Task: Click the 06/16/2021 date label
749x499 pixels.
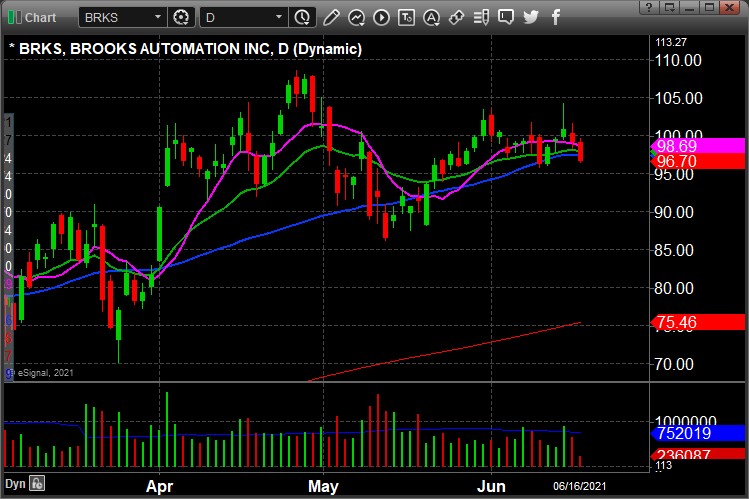Action: coord(579,486)
